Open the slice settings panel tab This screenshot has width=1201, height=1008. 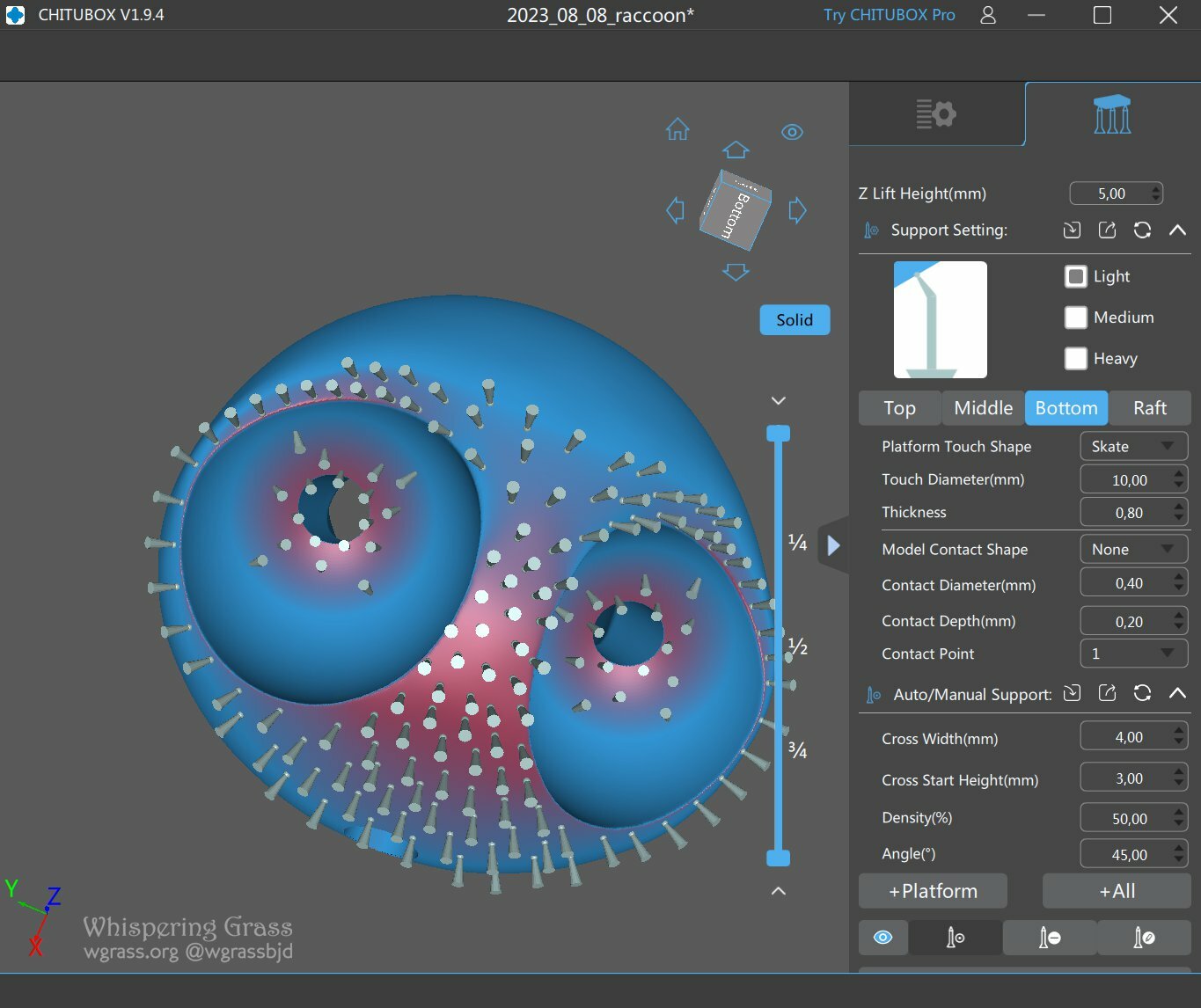coord(936,114)
